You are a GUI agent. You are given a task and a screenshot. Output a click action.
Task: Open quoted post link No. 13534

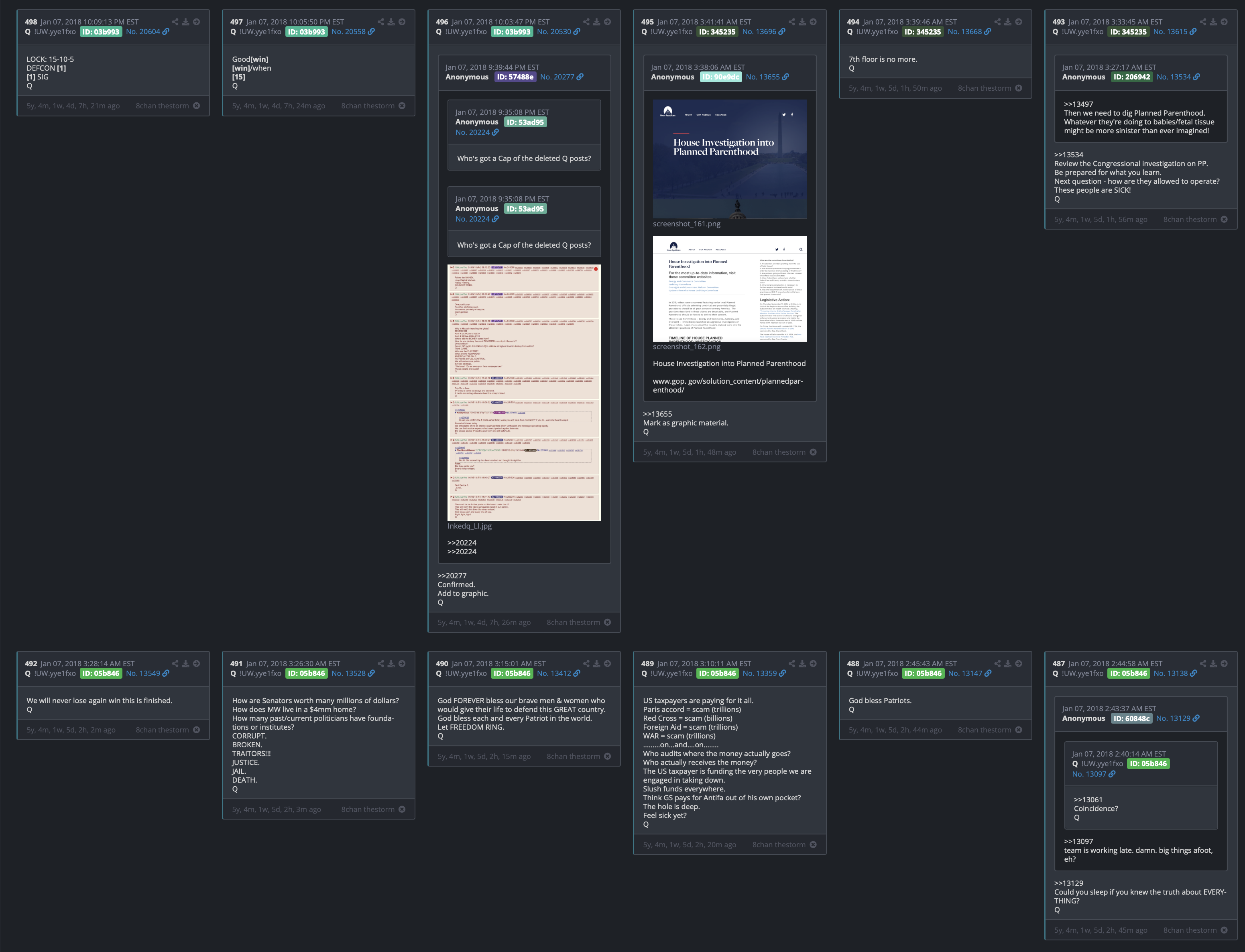[1178, 77]
